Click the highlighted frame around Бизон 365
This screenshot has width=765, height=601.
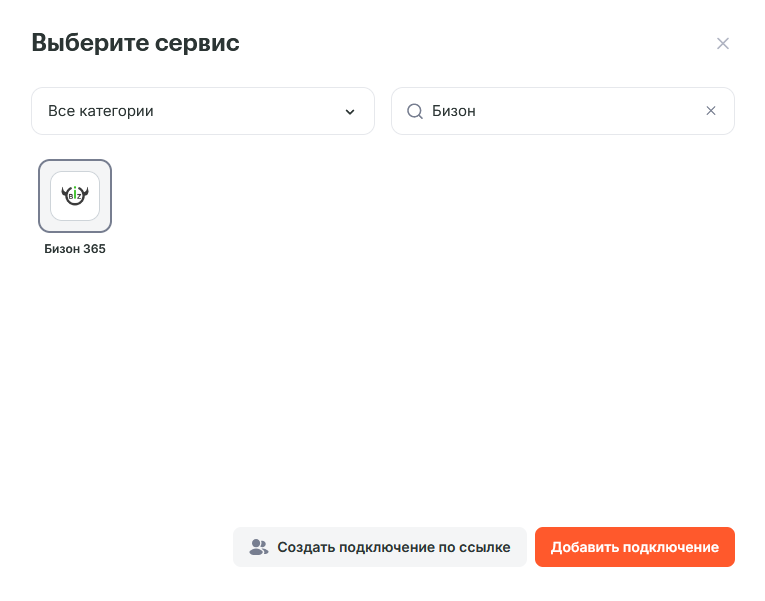[x=43, y=196]
